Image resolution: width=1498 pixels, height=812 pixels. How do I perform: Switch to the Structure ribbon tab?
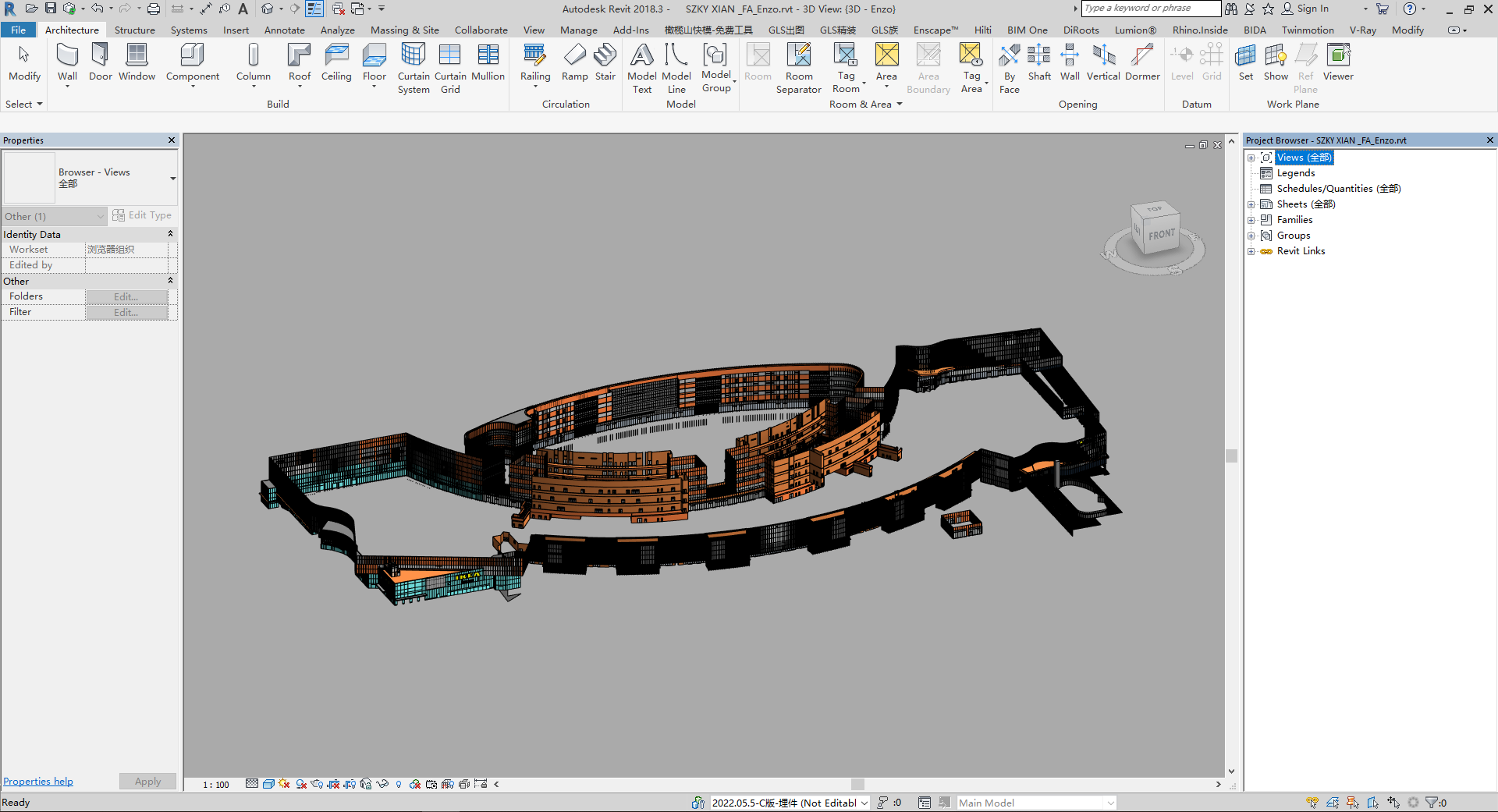134,30
